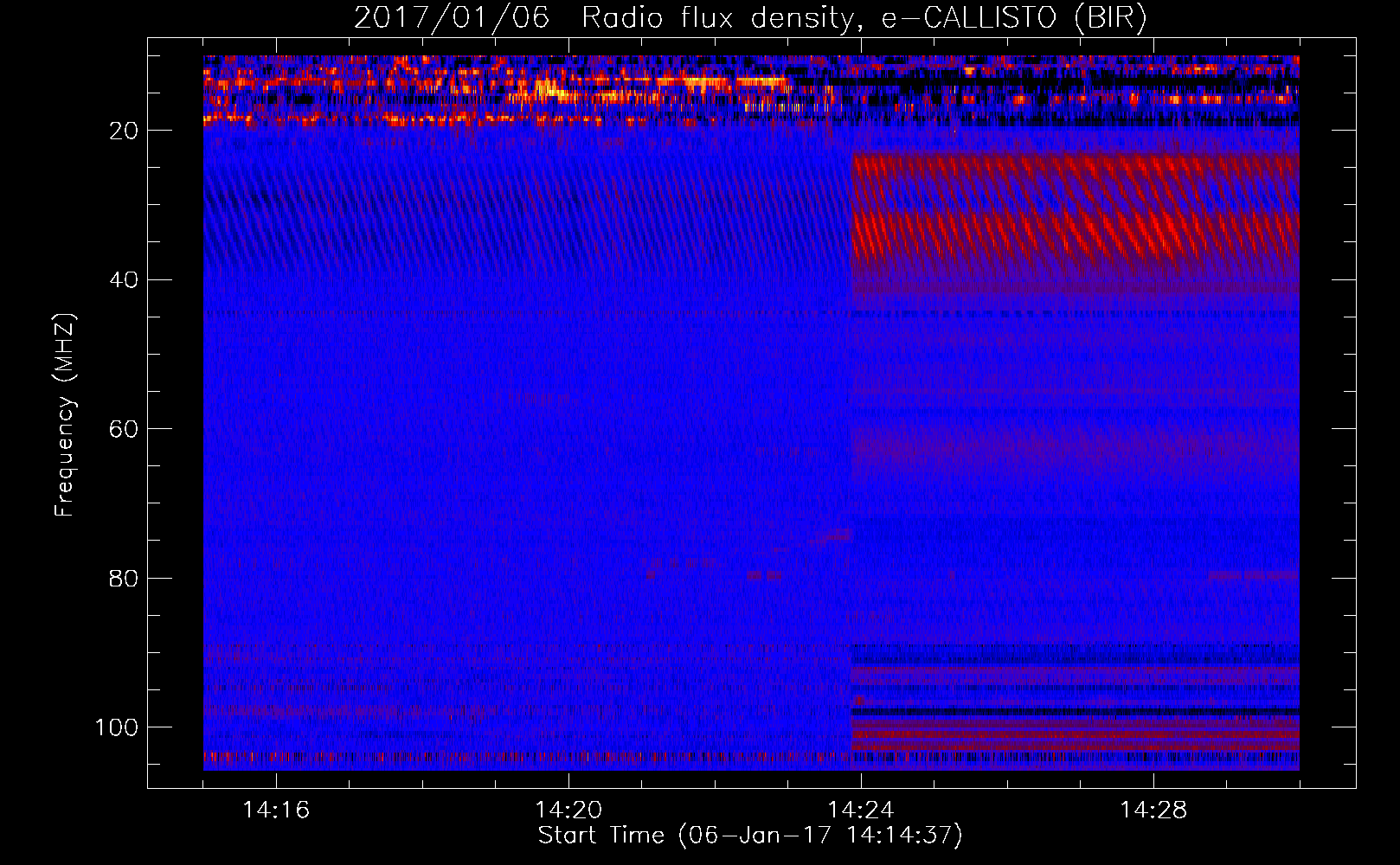Image resolution: width=1400 pixels, height=865 pixels.
Task: Click the 80 MHz frequency tick label
Action: [x=124, y=579]
